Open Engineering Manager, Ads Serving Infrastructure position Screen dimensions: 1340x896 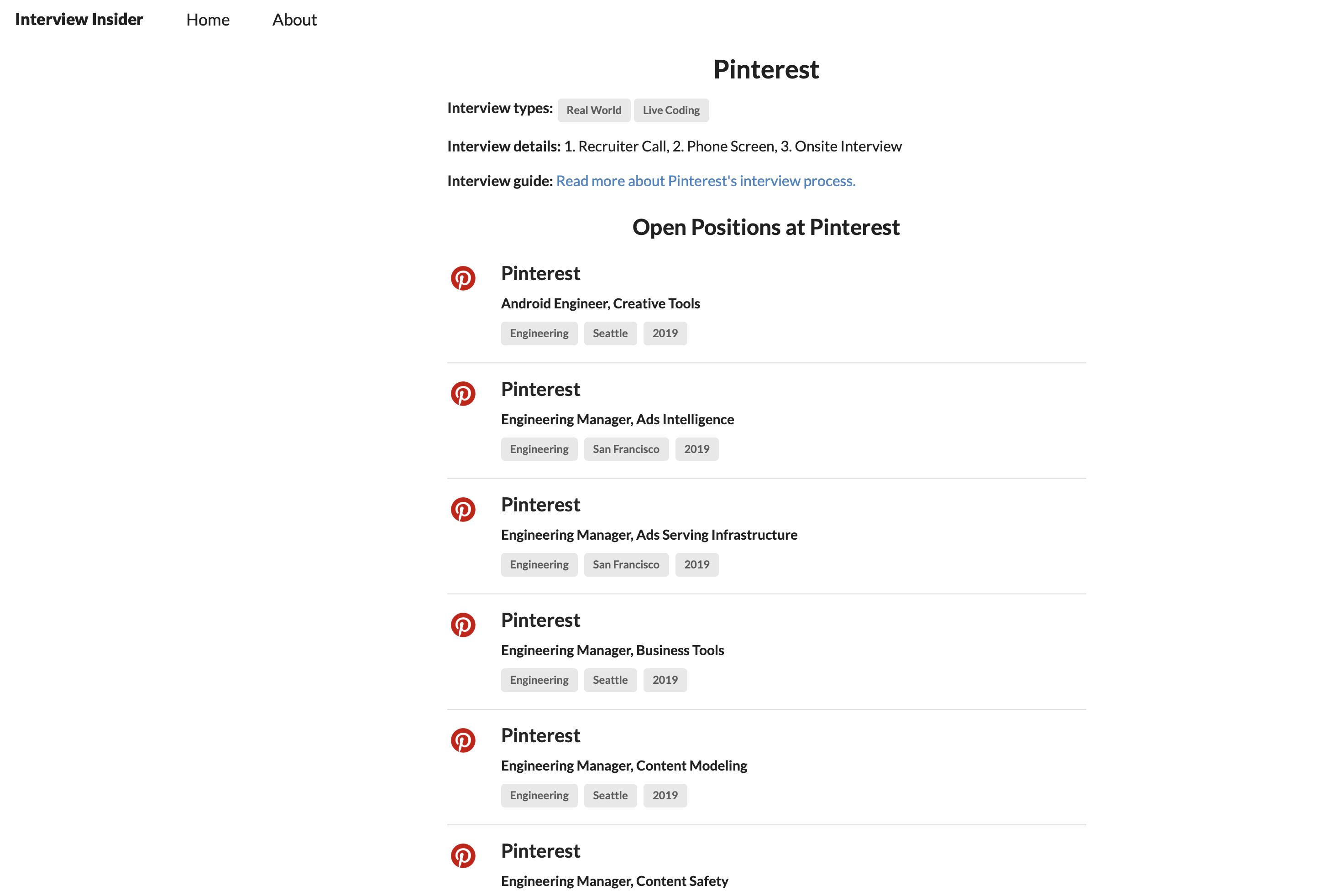(x=649, y=535)
